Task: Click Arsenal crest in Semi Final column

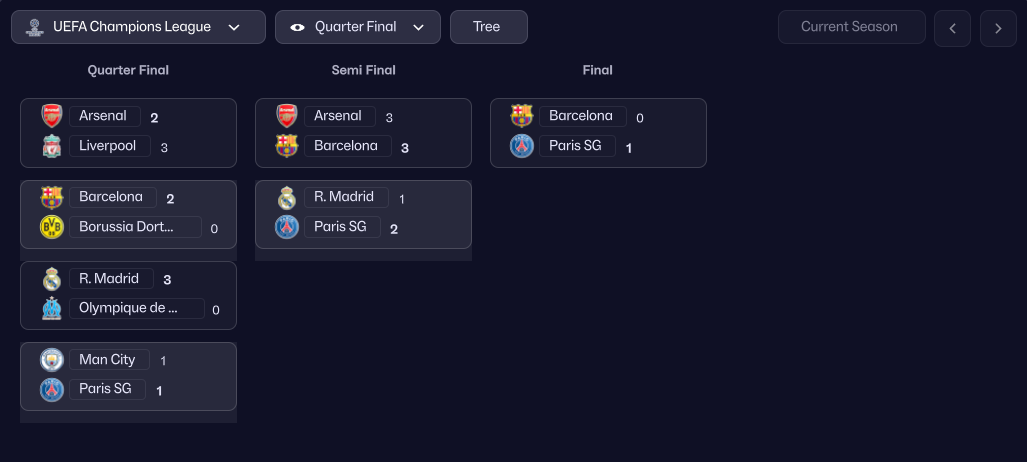Action: 287,116
